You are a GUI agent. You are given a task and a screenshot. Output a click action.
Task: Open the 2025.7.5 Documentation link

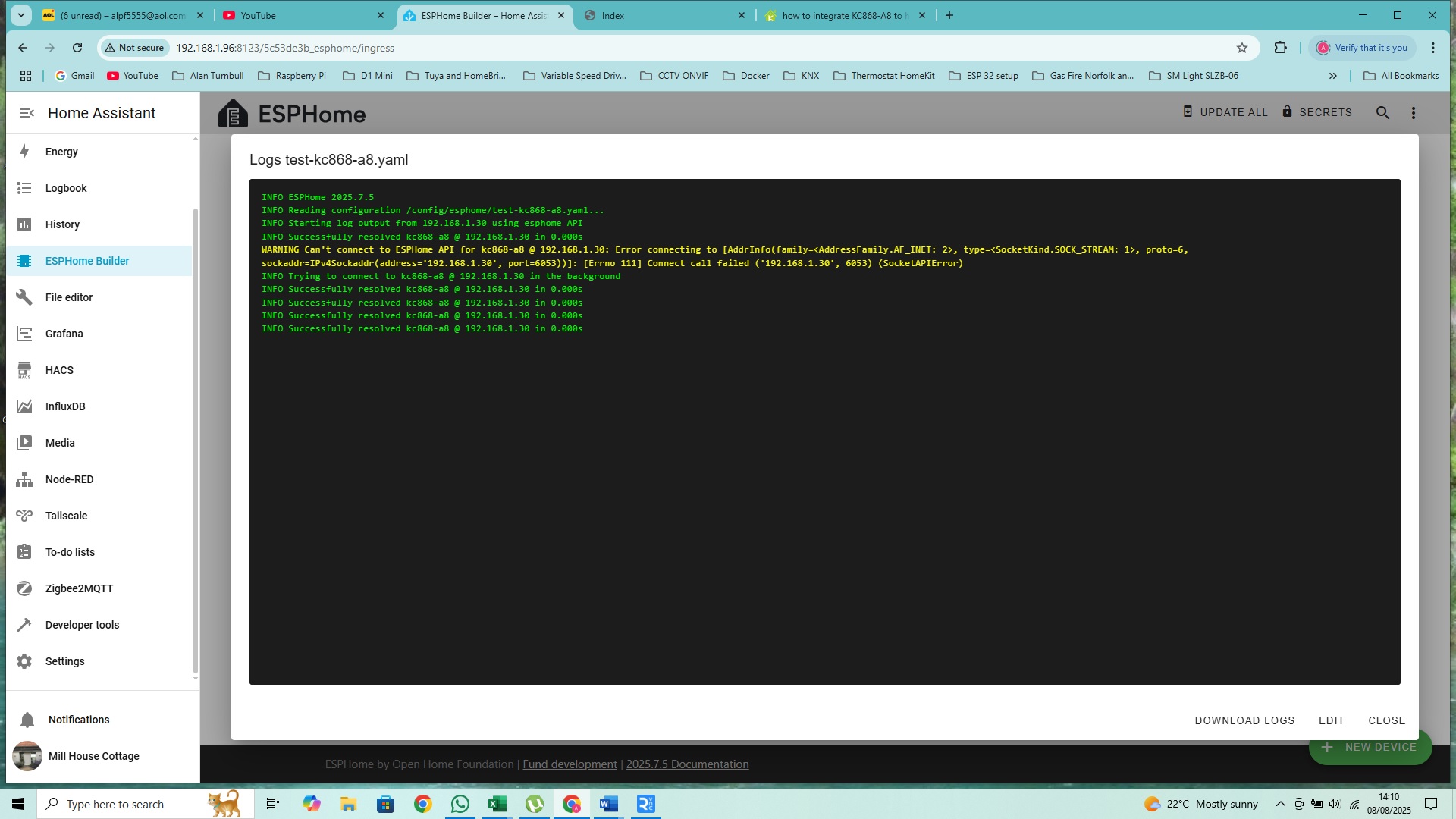point(687,764)
